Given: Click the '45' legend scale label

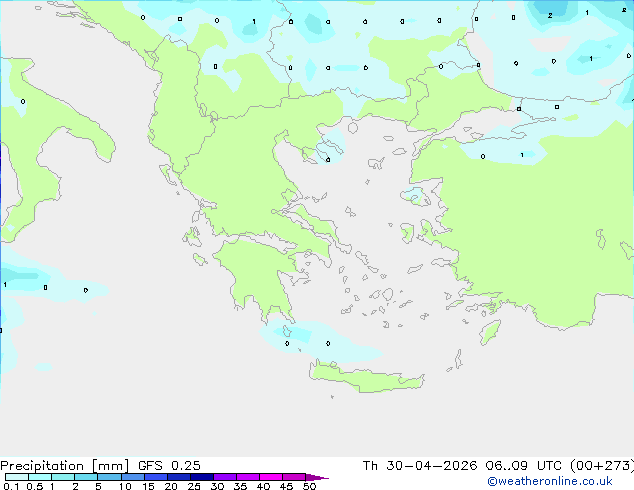Looking at the screenshot, I should [x=286, y=486].
